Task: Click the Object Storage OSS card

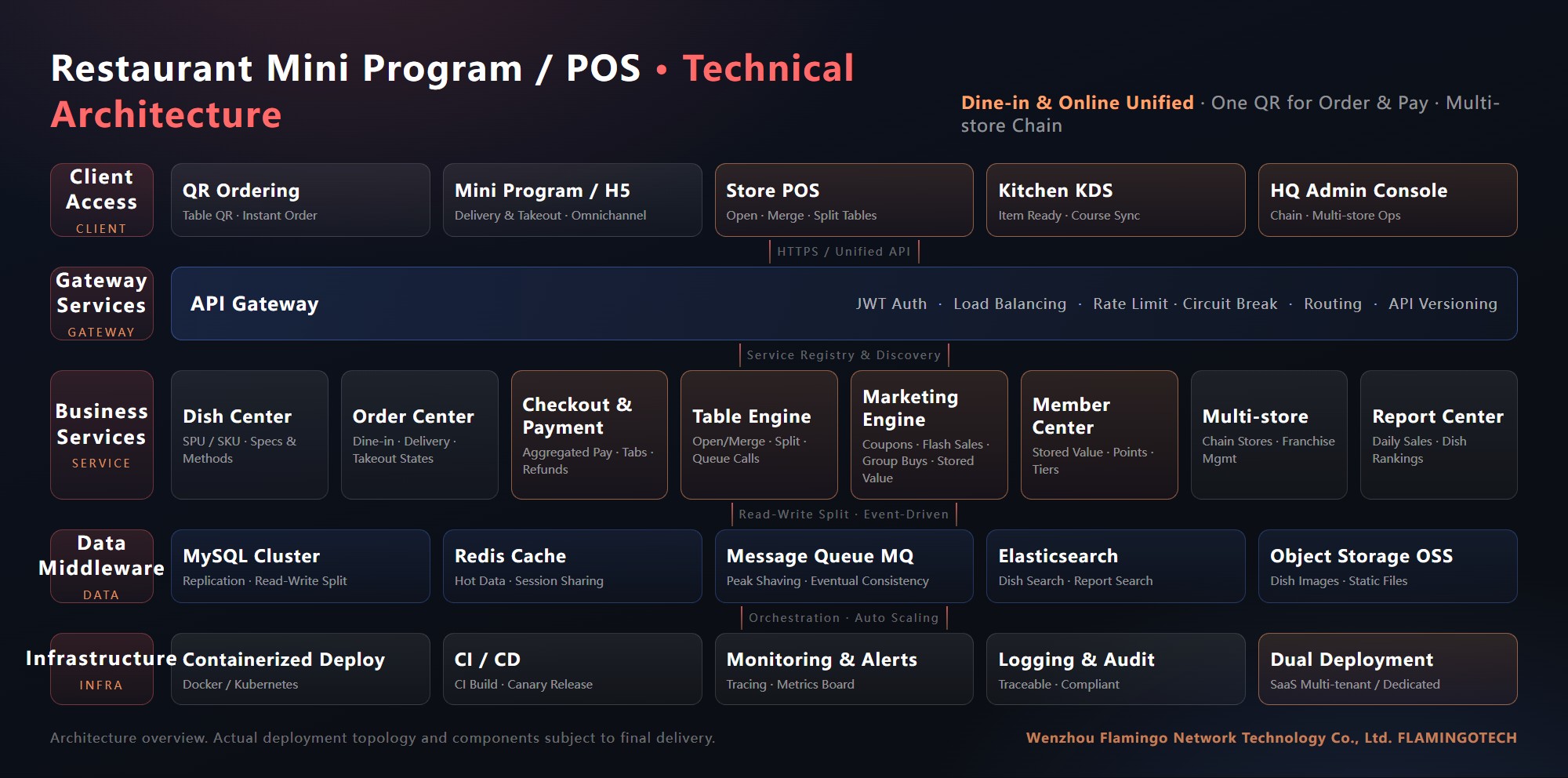Action: 1388,566
